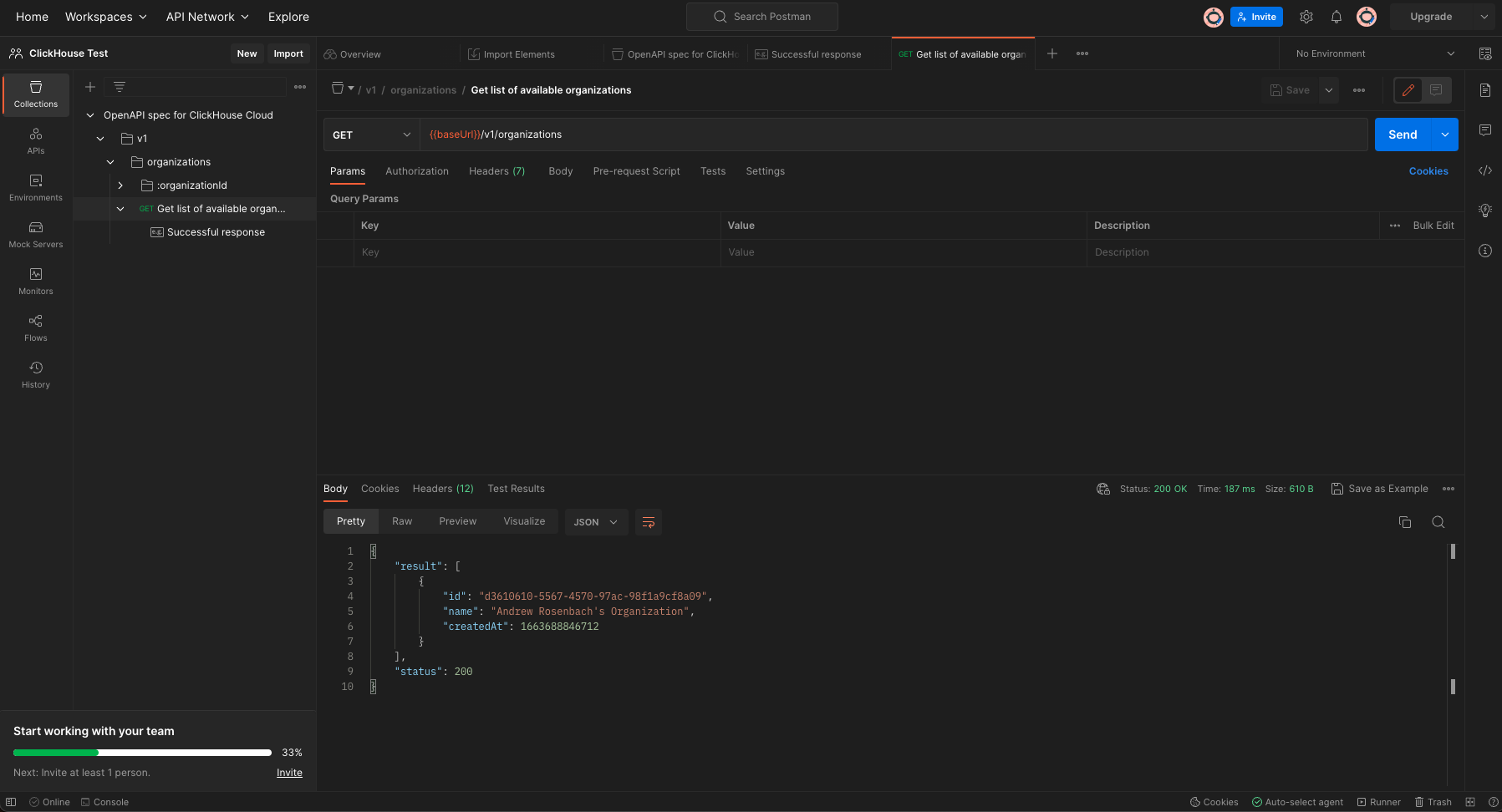Open the Monitors sidebar panel
1502x812 pixels.
(36, 281)
